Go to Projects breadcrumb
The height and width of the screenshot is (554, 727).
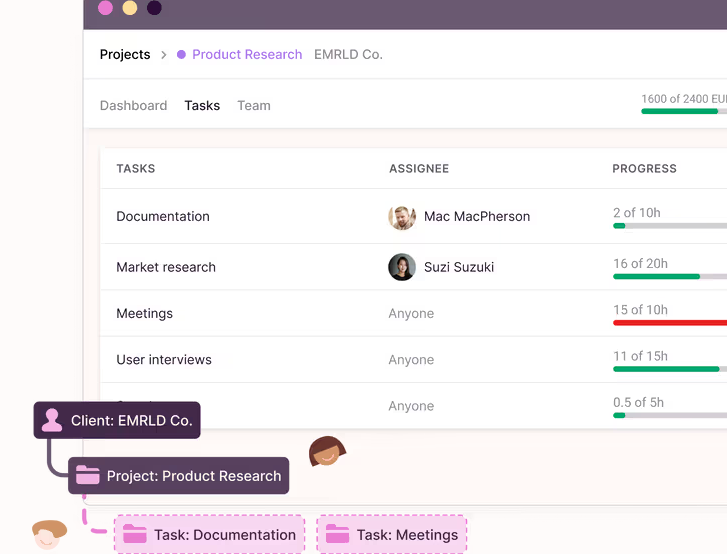pyautogui.click(x=125, y=55)
